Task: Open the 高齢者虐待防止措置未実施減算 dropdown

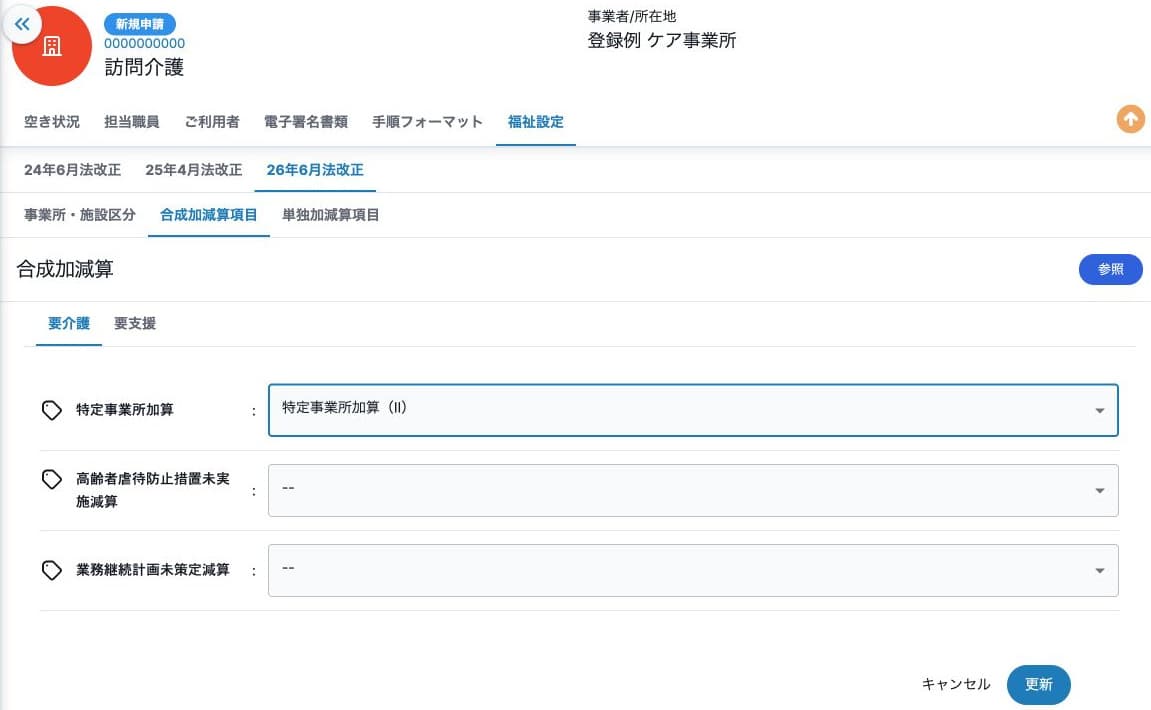Action: [x=693, y=490]
